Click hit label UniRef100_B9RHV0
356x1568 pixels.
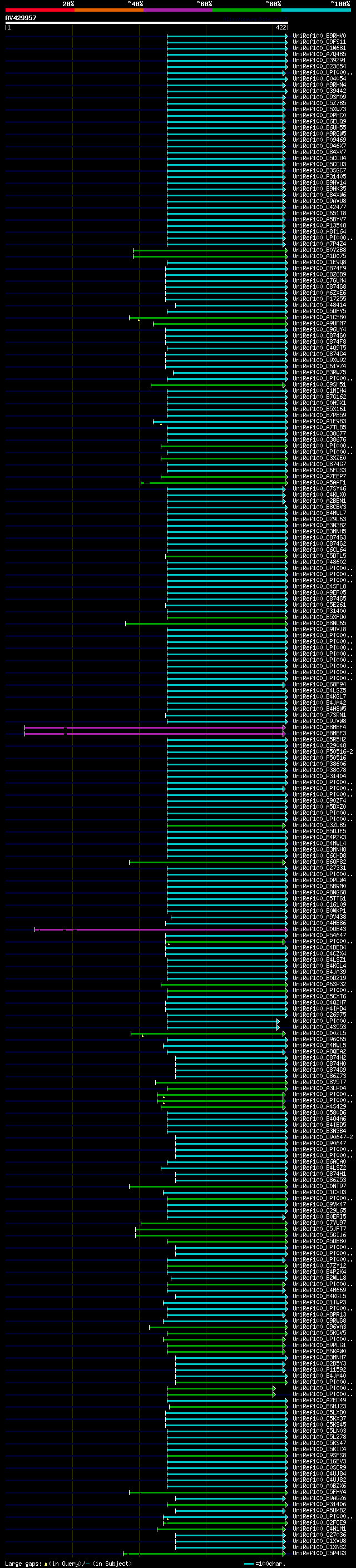319,36
